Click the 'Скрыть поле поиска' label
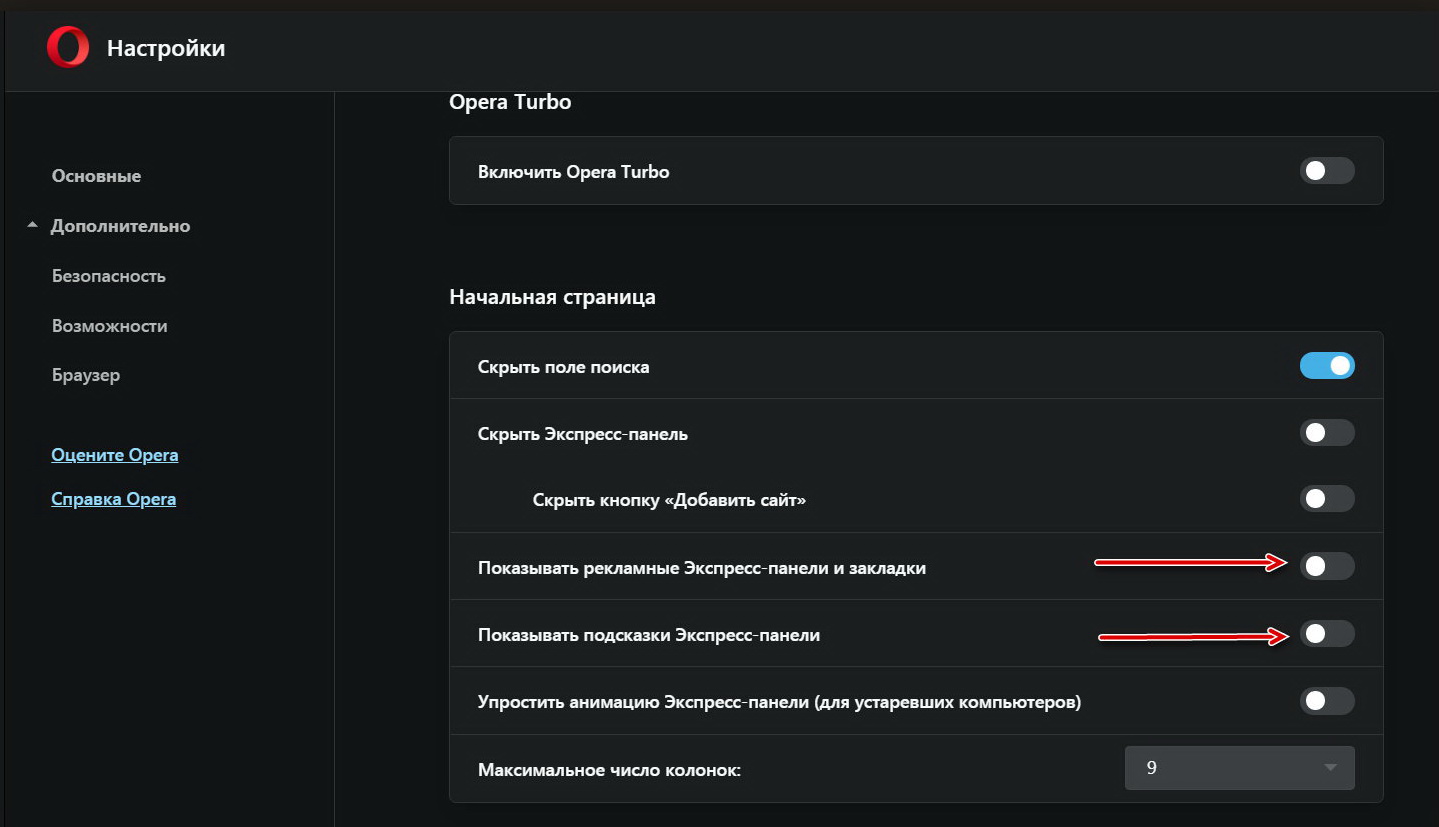 pyautogui.click(x=564, y=367)
